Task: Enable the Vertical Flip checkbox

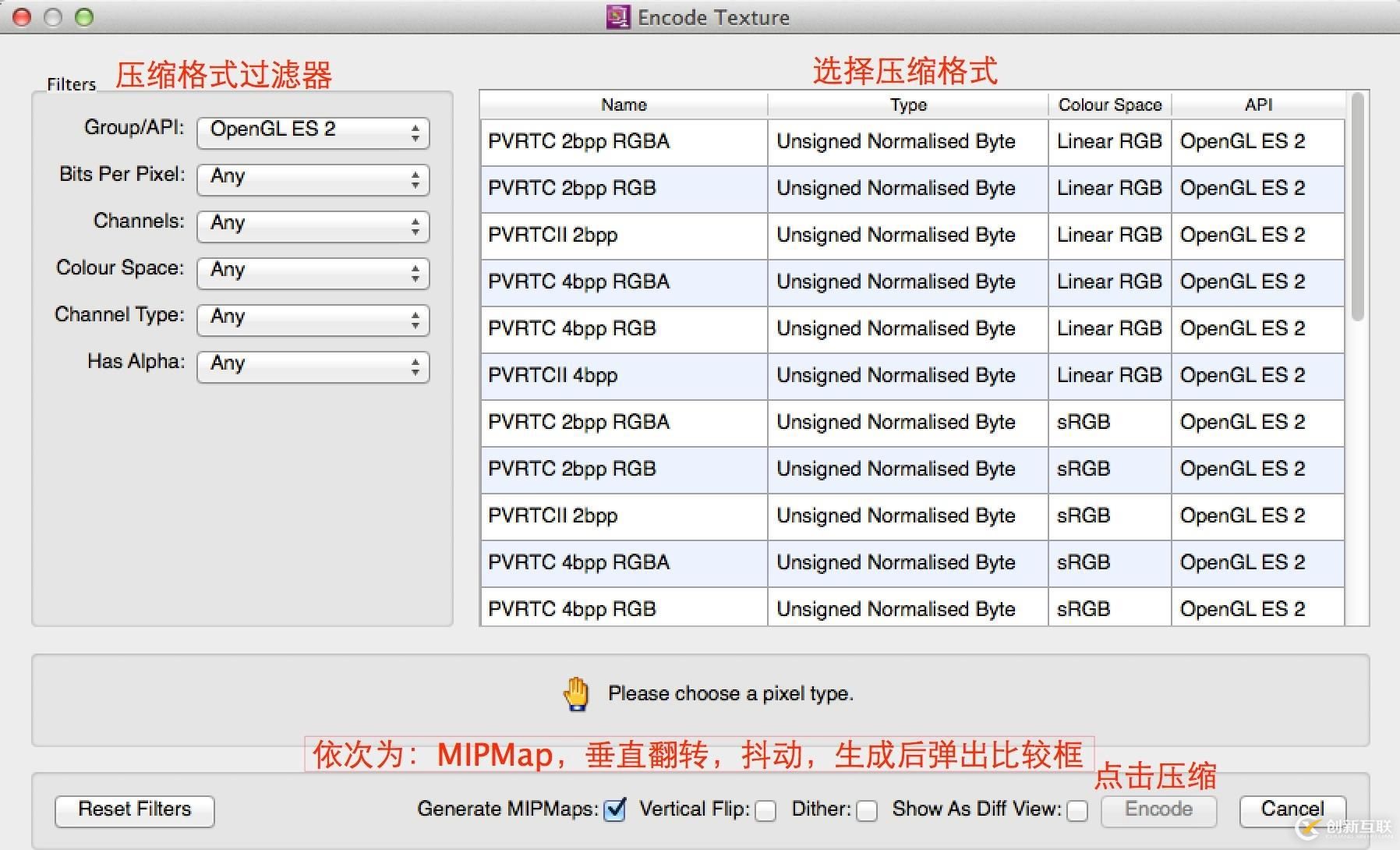Action: coord(766,811)
